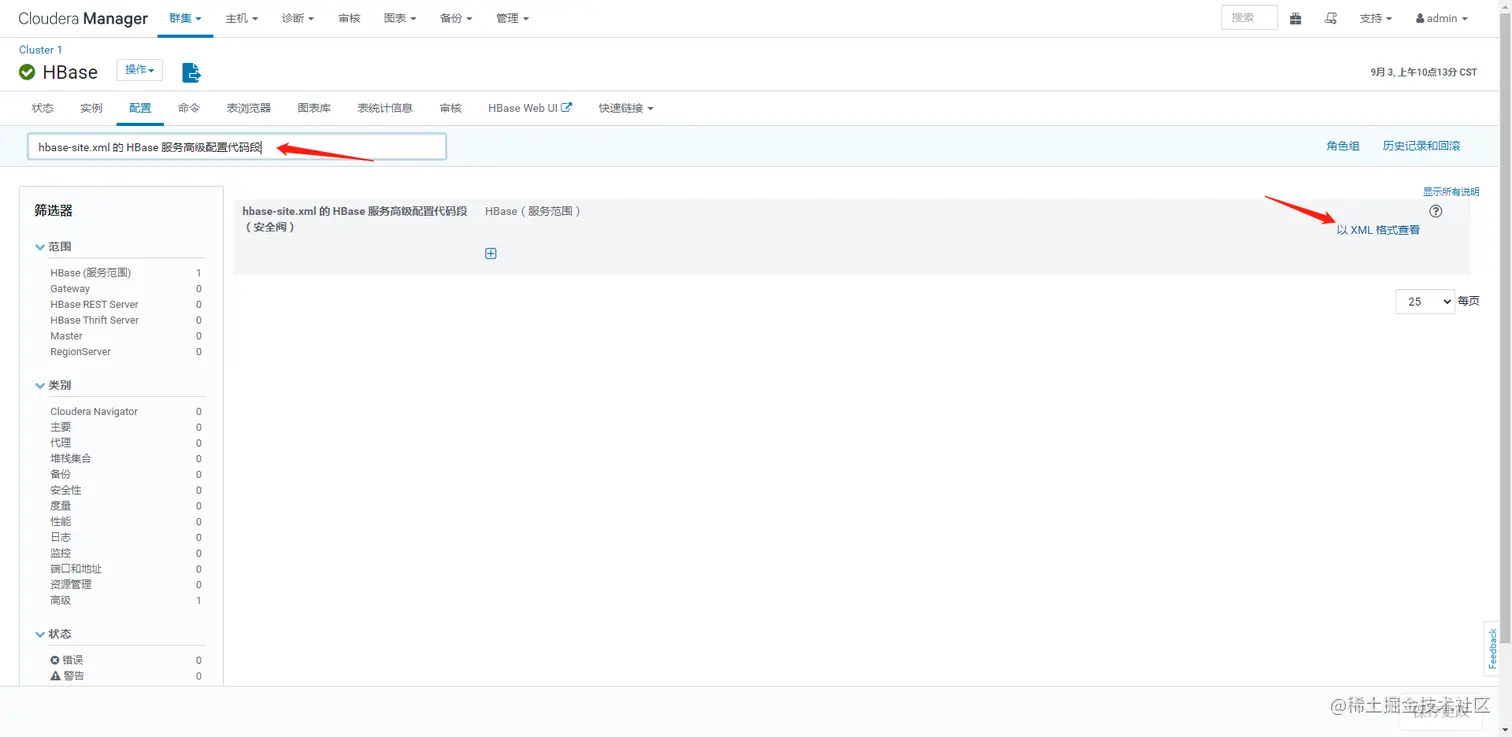
Task: Open the 备份 dropdown menu
Action: pyautogui.click(x=456, y=18)
